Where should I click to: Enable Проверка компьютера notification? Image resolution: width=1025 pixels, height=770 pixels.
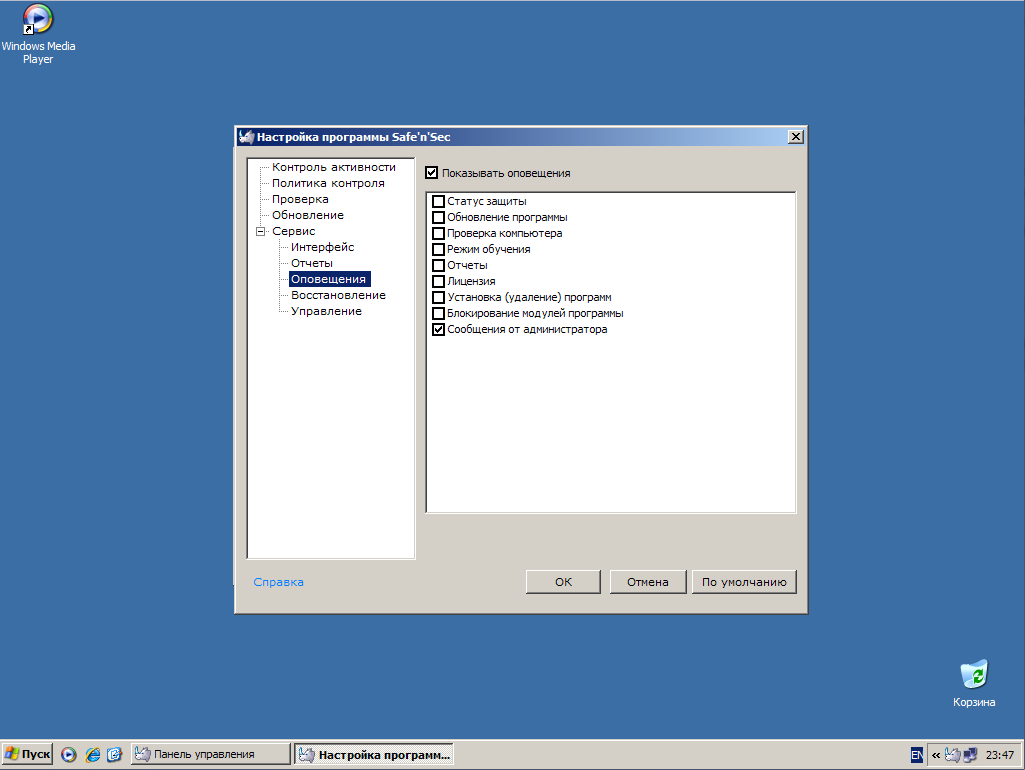click(x=439, y=233)
